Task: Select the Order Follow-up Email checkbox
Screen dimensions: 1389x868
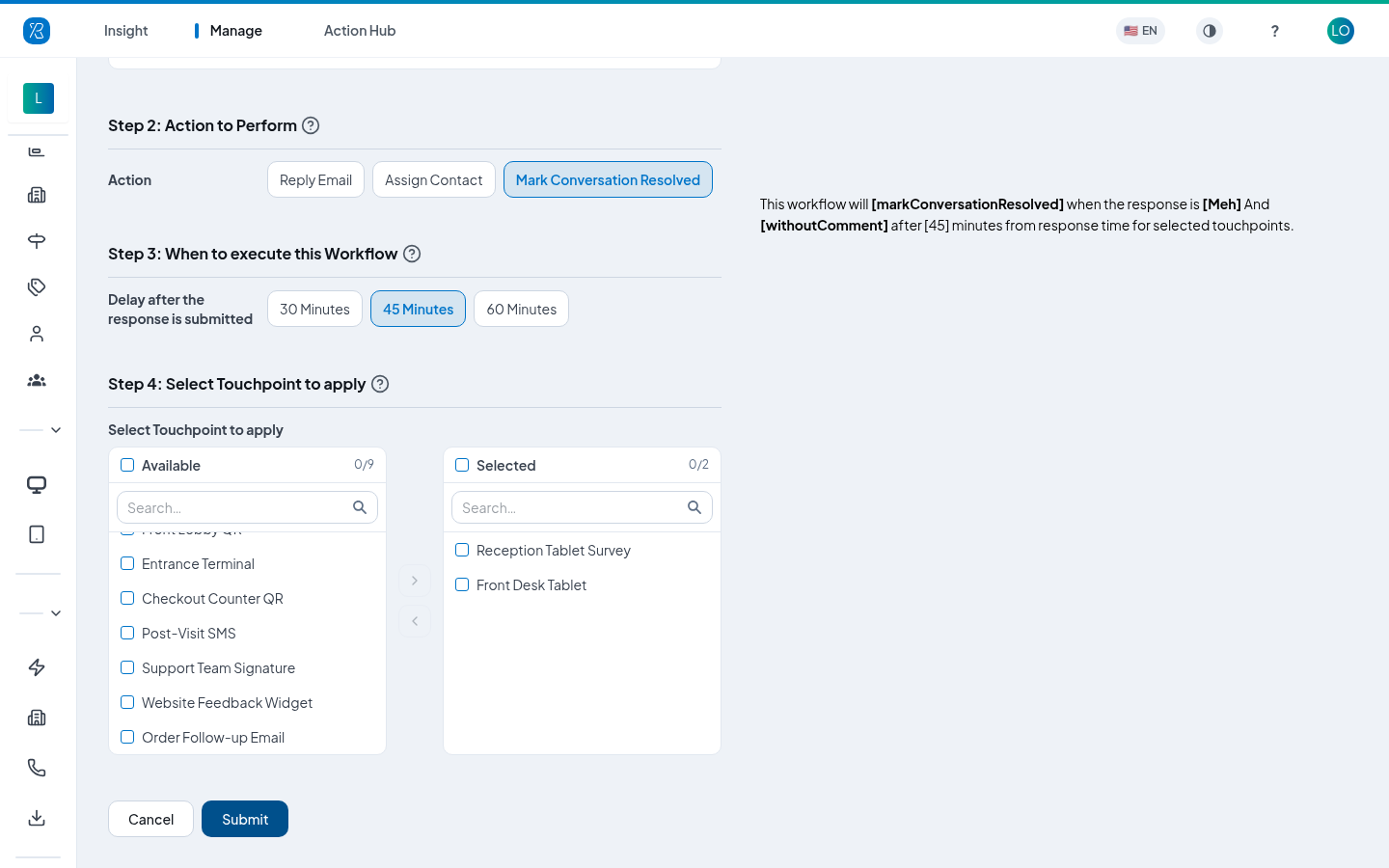Action: [127, 737]
